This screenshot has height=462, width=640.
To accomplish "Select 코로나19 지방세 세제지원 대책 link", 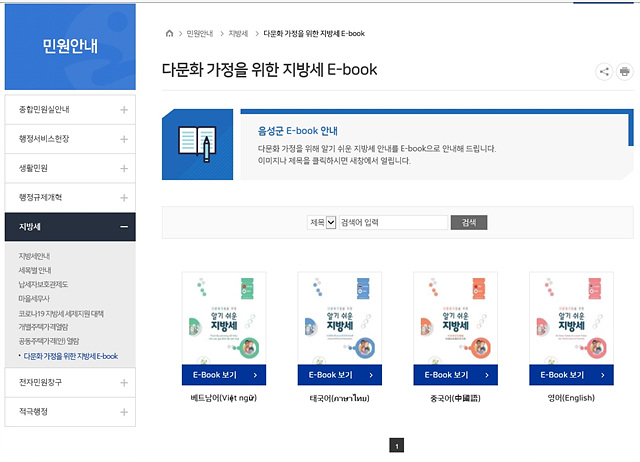I will (x=61, y=313).
